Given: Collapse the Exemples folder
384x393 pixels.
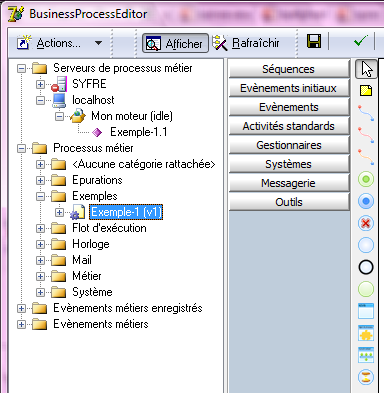Looking at the screenshot, I should [40, 196].
